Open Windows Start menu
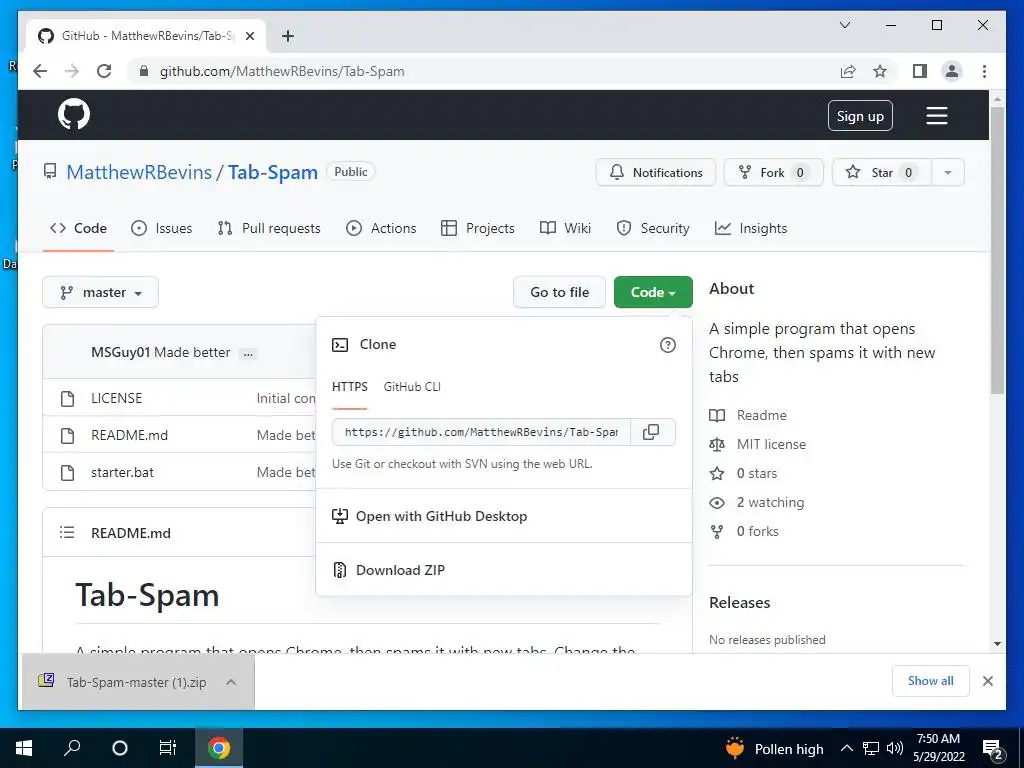The height and width of the screenshot is (768, 1024). pyautogui.click(x=24, y=748)
